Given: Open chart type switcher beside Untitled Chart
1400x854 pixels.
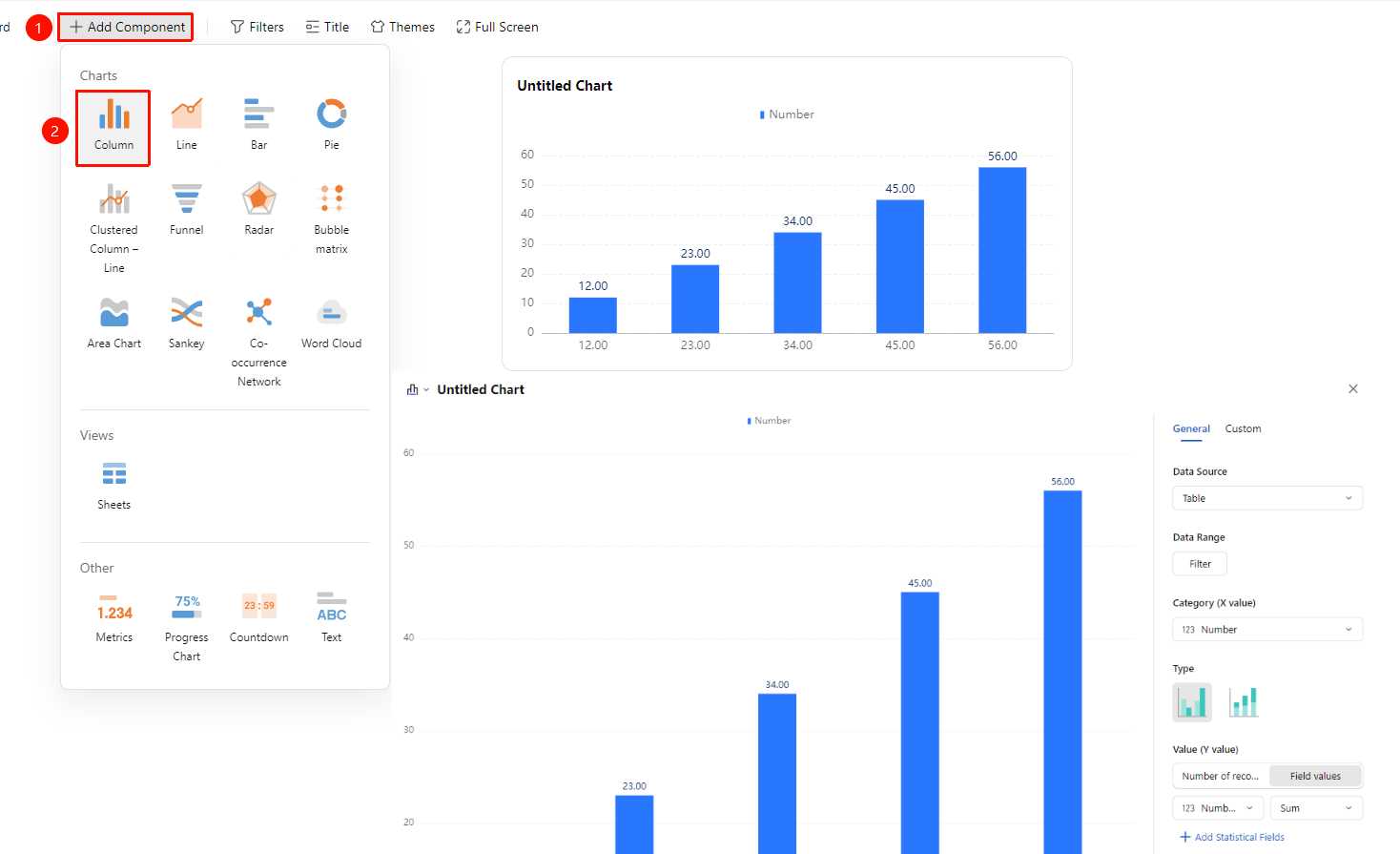Looking at the screenshot, I should click(x=418, y=389).
